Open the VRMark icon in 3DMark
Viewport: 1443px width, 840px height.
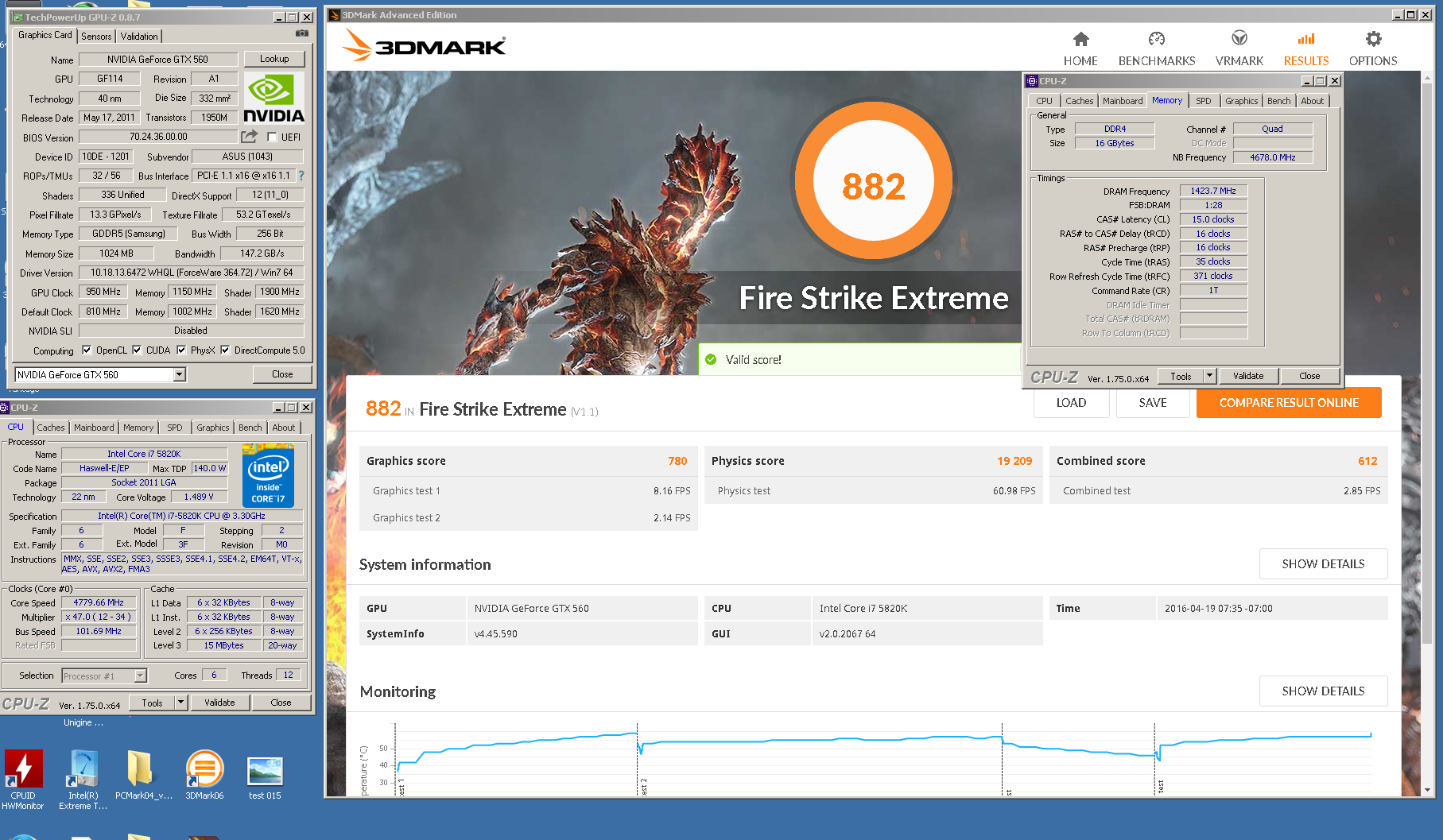1239,38
